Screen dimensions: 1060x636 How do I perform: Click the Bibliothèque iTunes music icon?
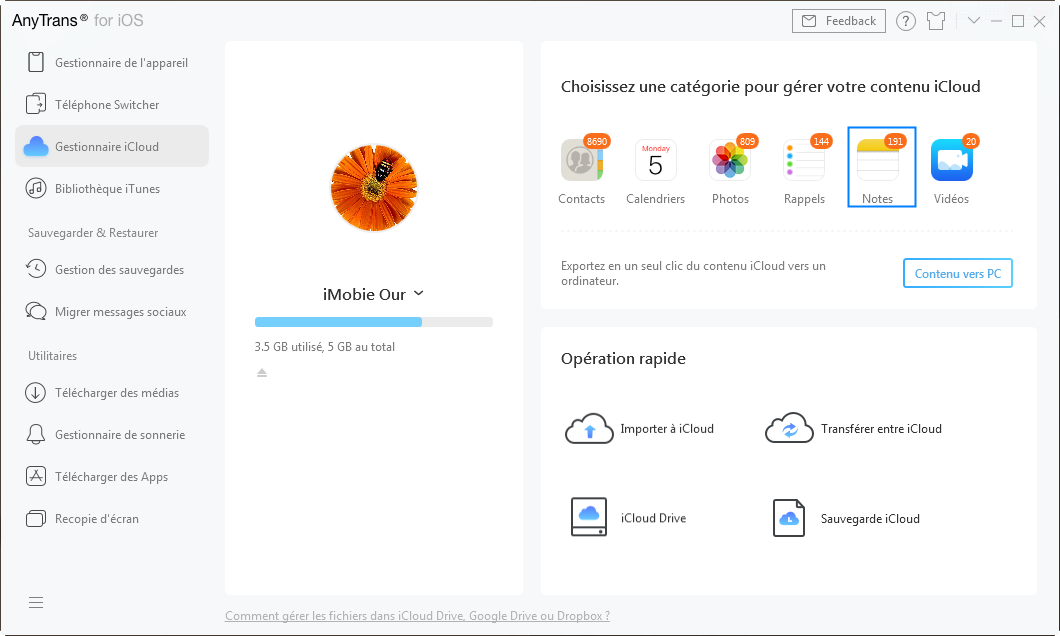[x=36, y=188]
